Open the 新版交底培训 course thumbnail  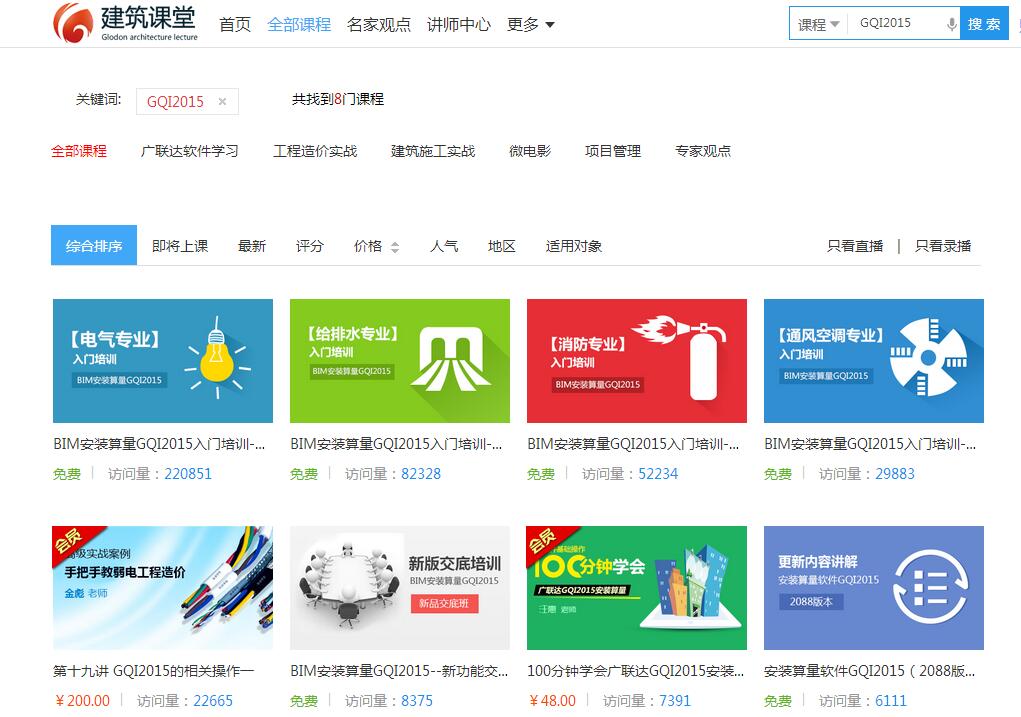pyautogui.click(x=400, y=588)
